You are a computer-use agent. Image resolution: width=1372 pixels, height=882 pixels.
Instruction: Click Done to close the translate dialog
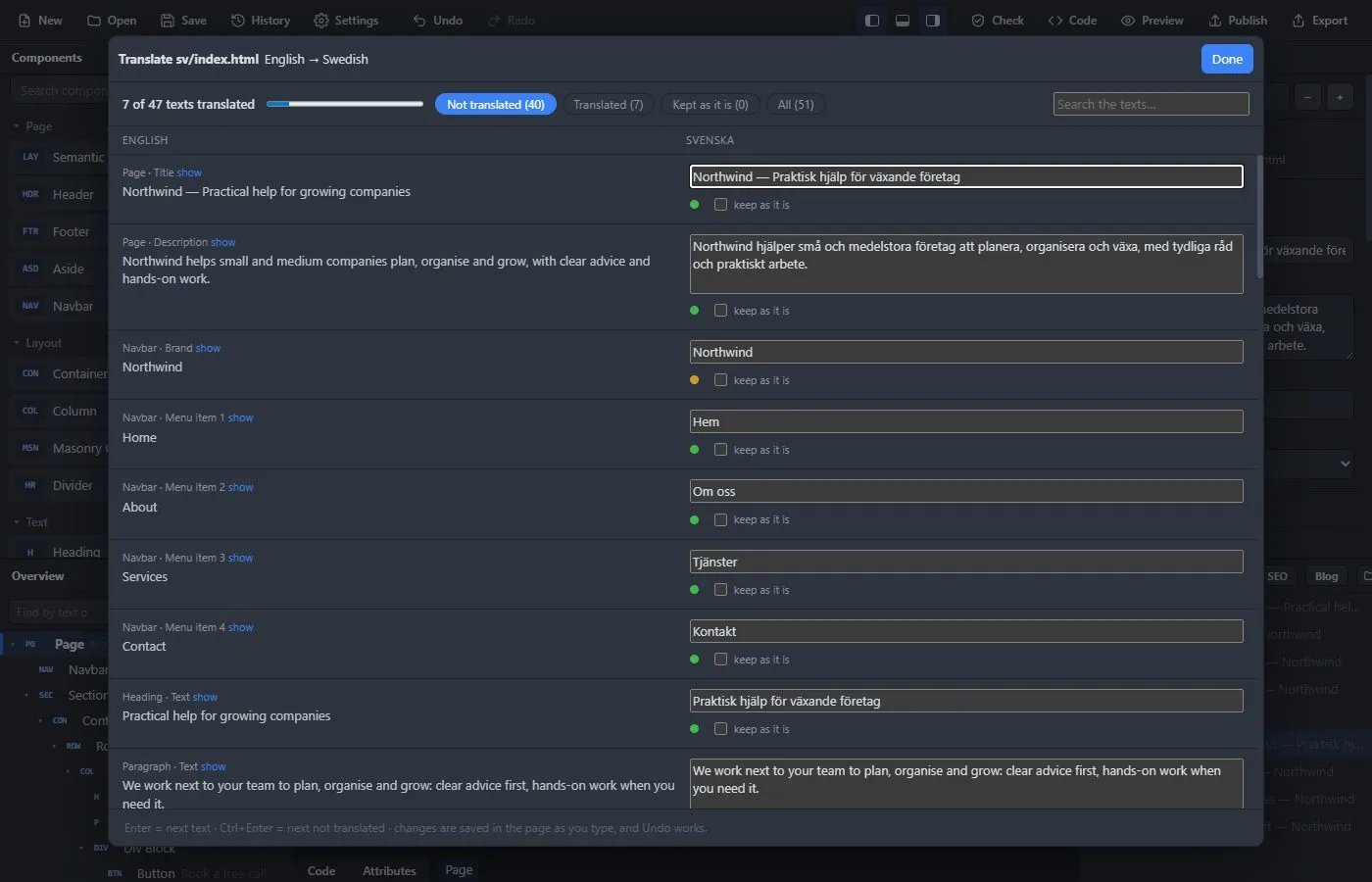[x=1227, y=59]
